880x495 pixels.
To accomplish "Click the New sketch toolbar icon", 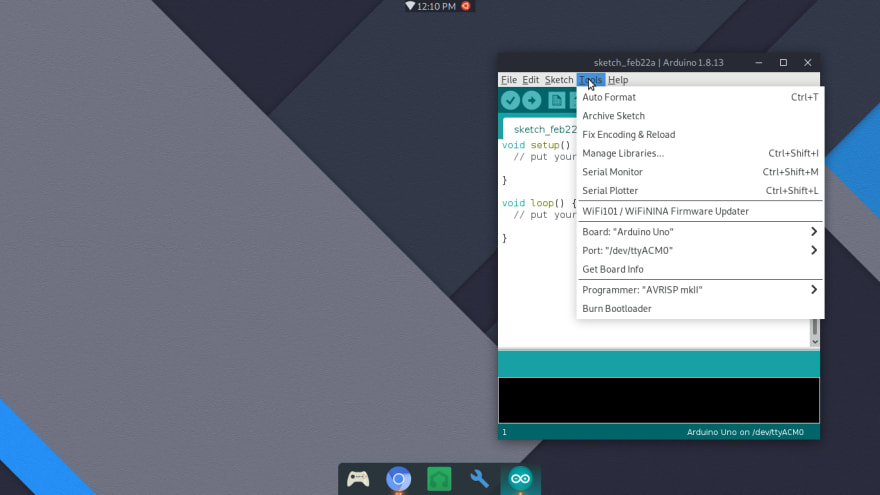I will [556, 100].
